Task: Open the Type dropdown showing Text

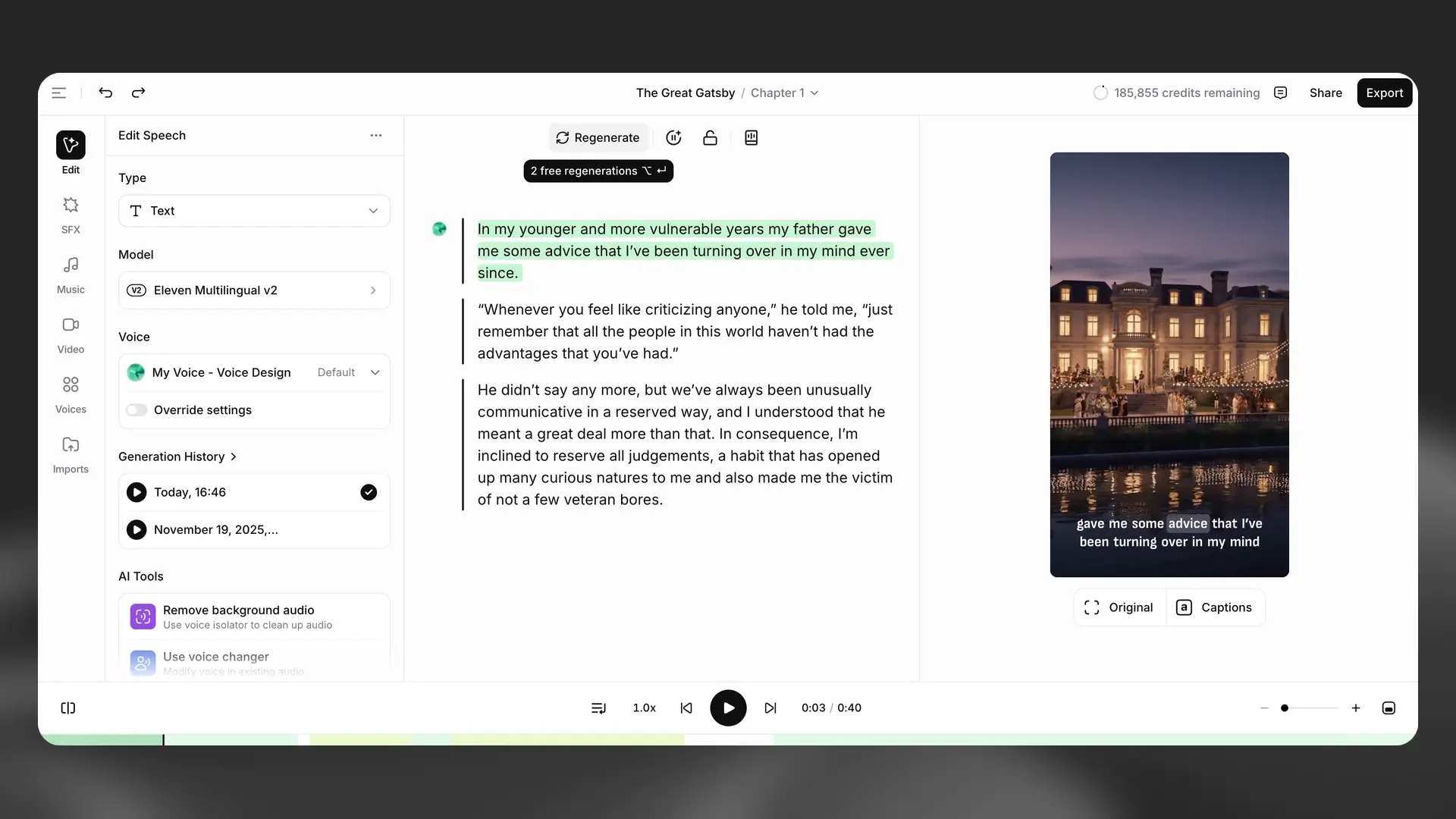Action: (254, 211)
